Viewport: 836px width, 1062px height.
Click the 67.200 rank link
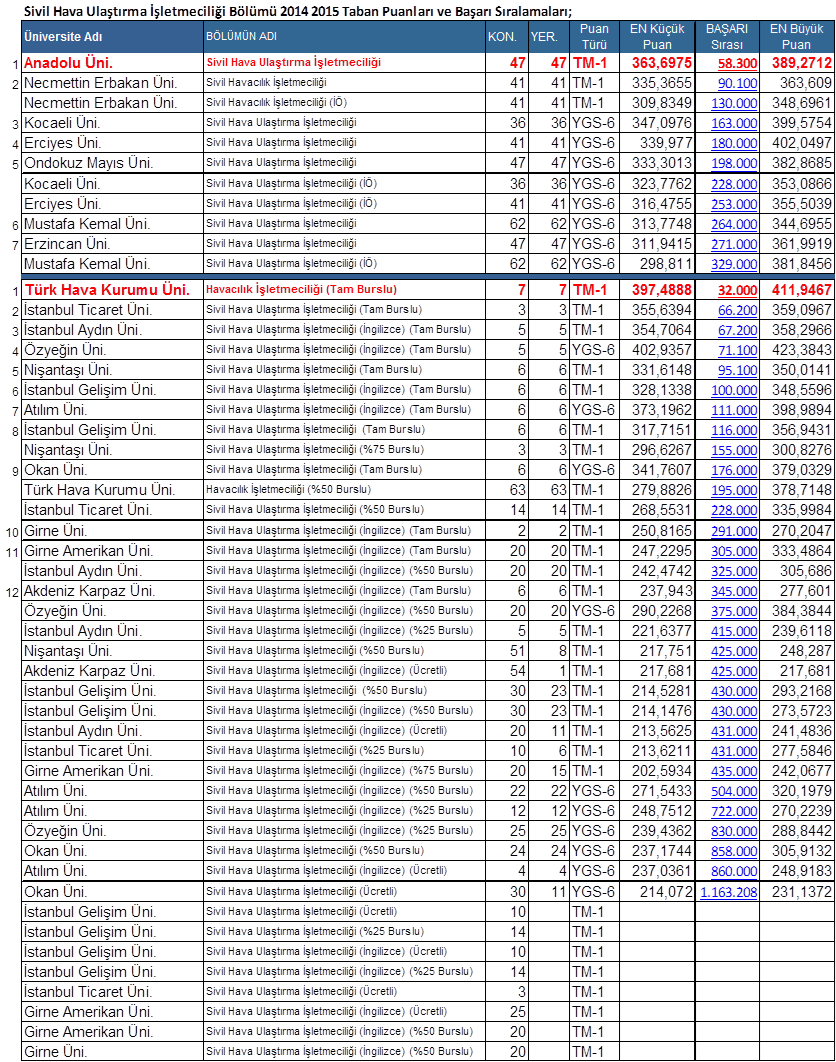[737, 330]
